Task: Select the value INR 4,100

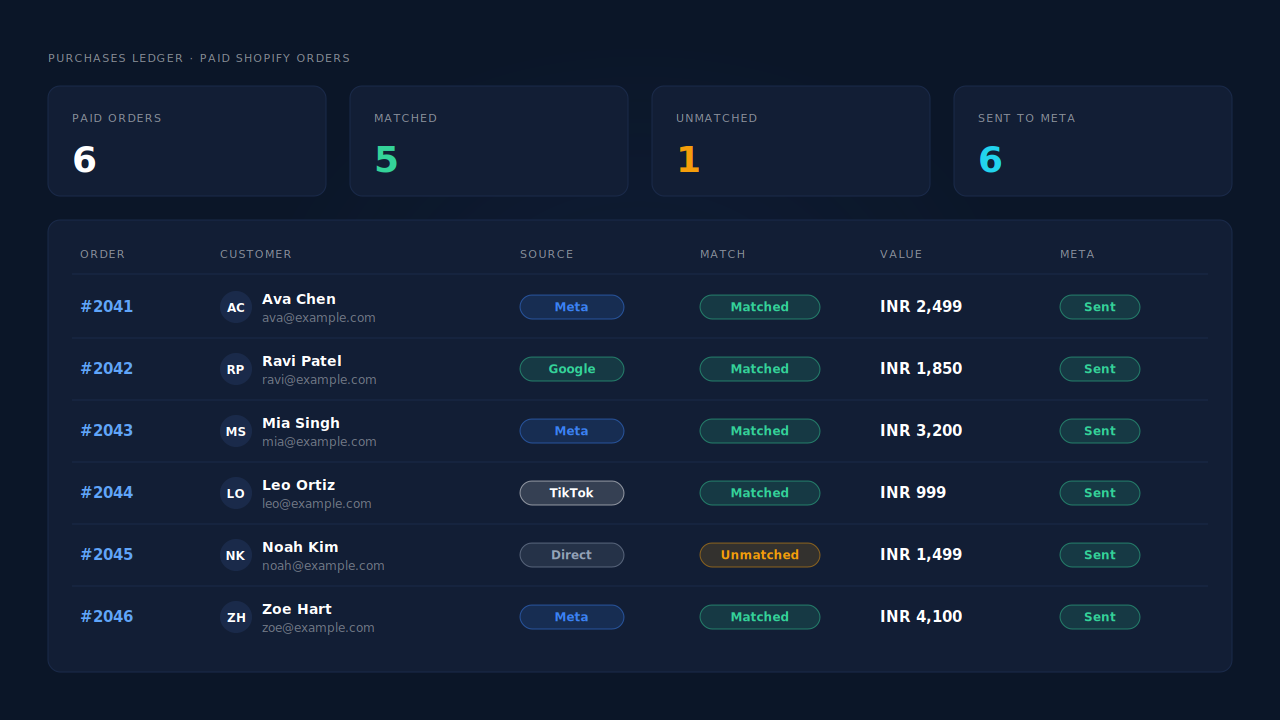Action: [921, 617]
